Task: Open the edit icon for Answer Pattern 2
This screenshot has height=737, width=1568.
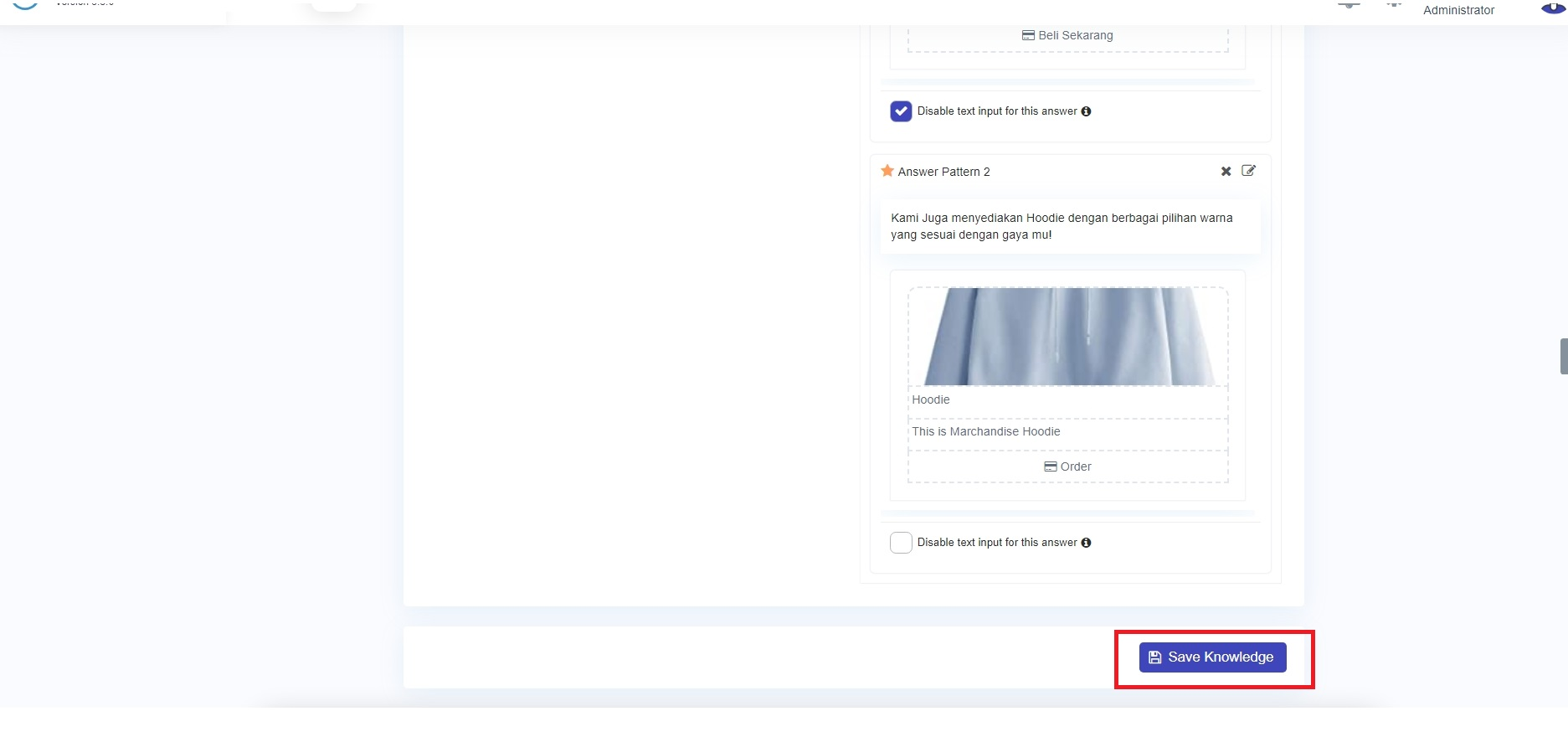Action: tap(1248, 171)
